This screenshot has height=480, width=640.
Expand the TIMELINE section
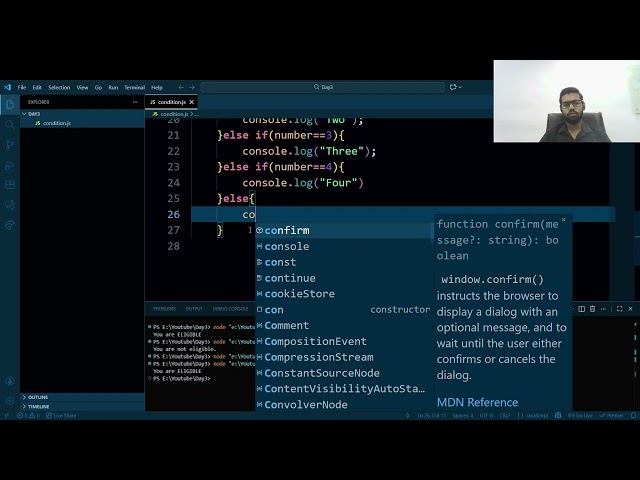(x=82, y=407)
